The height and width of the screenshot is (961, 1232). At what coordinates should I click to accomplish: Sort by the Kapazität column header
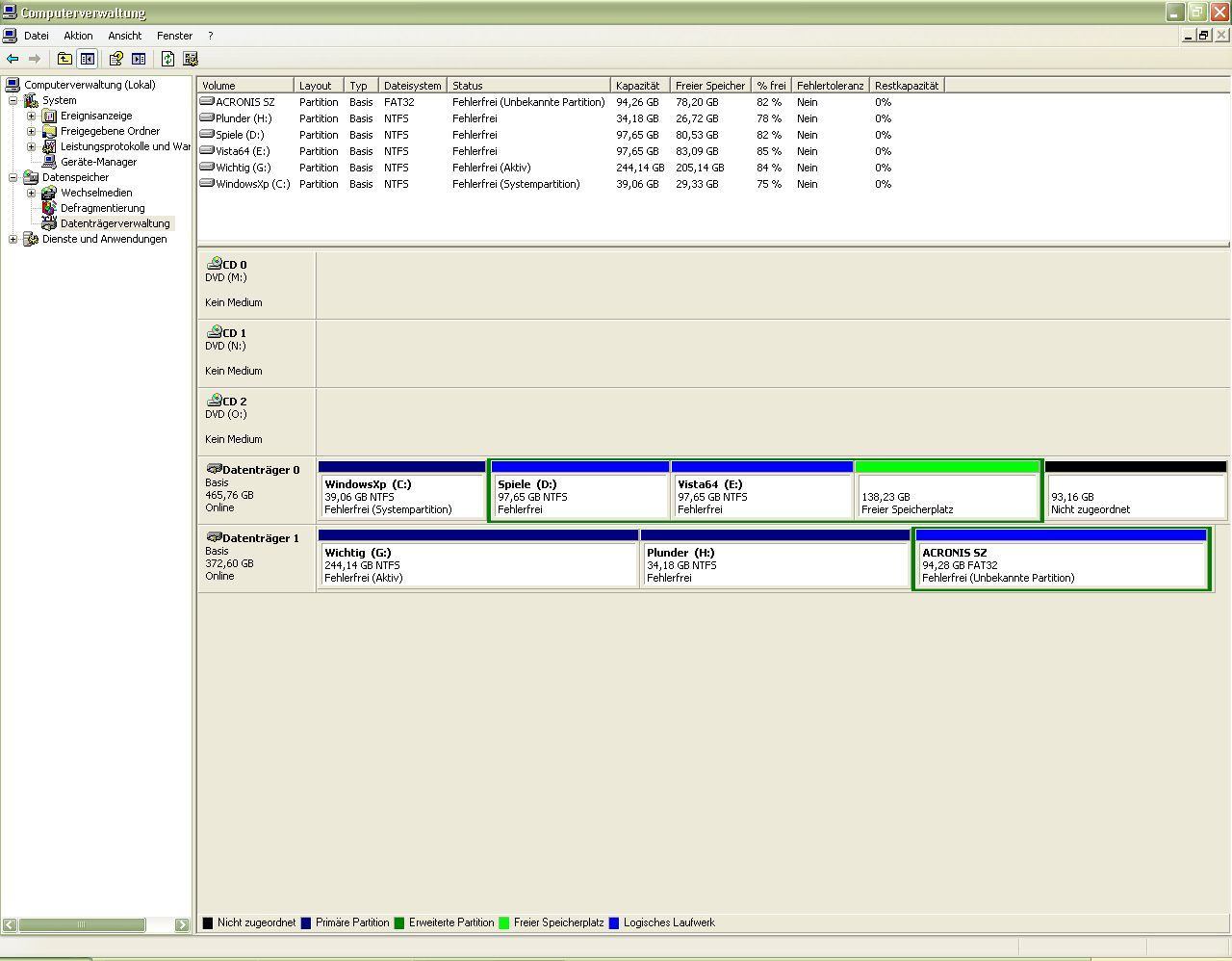point(640,86)
